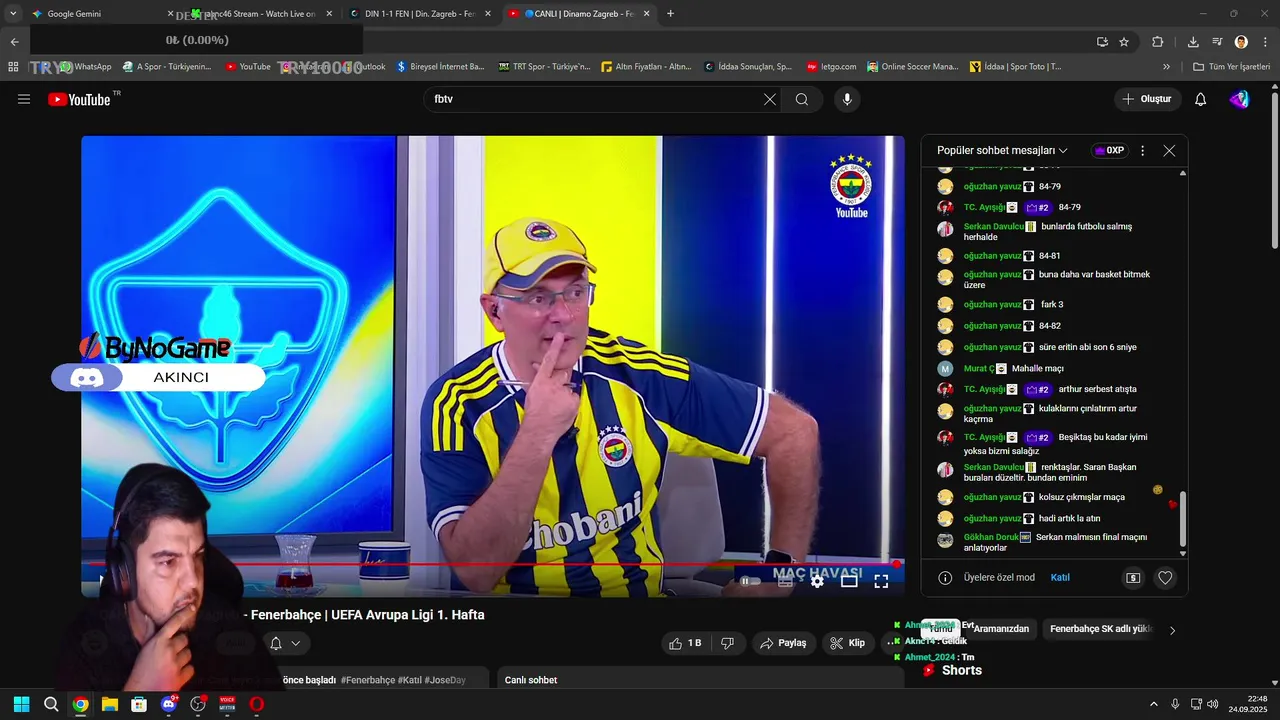The width and height of the screenshot is (1280, 720).
Task: Click the live chat scrollbar
Action: coord(1183,517)
